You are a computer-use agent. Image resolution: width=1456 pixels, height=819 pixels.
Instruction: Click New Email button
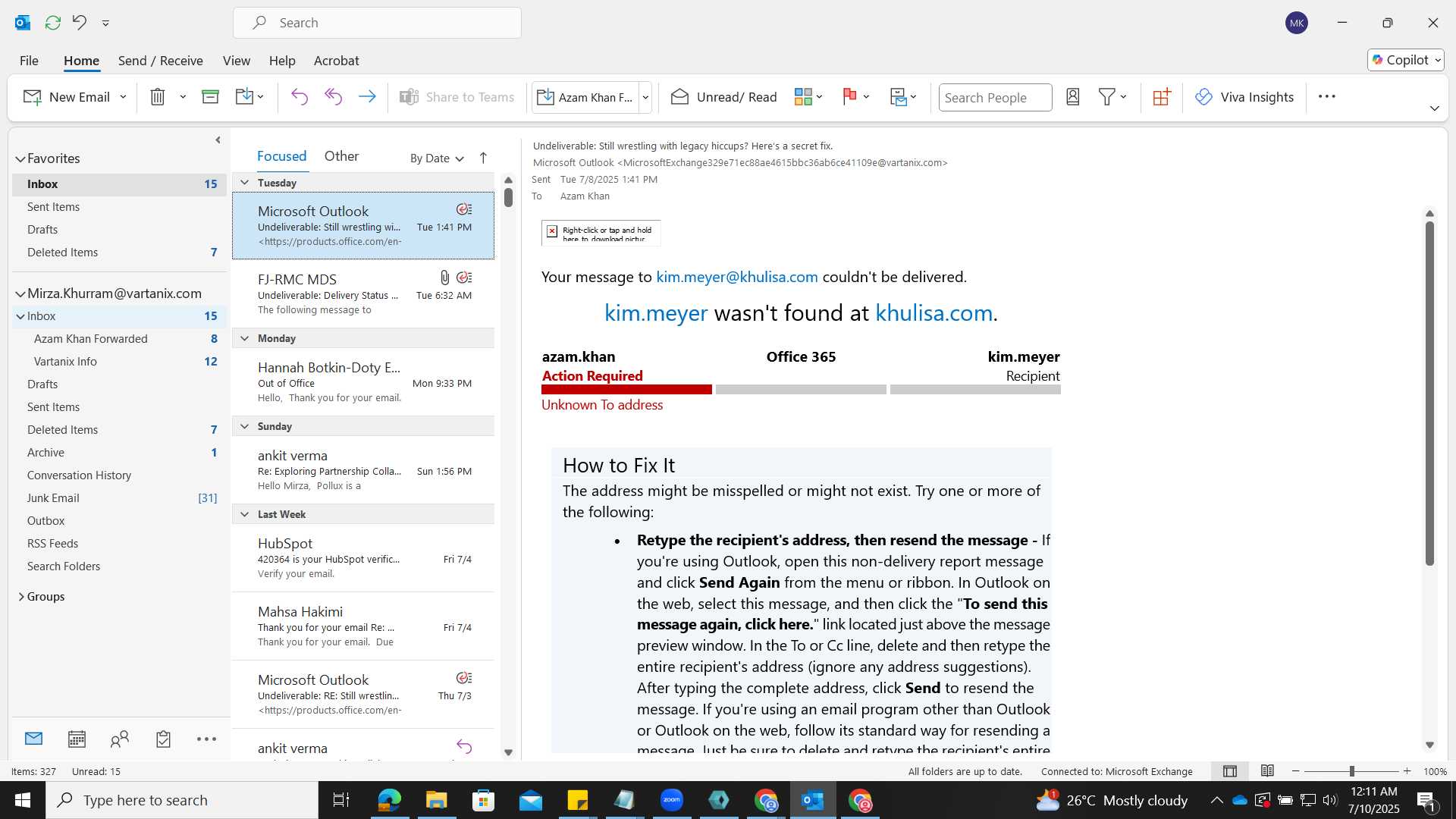tap(67, 97)
